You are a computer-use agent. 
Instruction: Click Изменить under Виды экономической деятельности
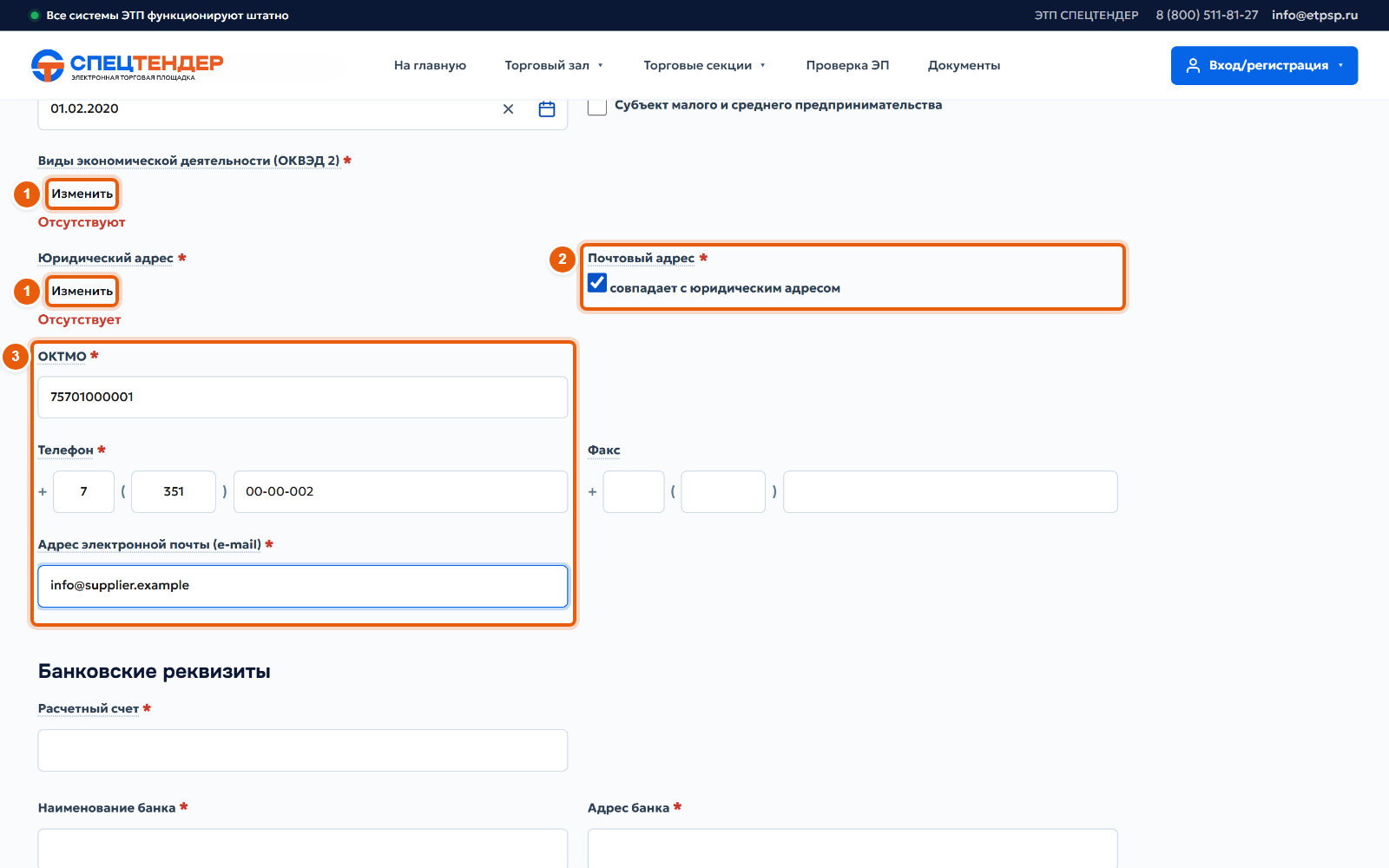coord(82,194)
